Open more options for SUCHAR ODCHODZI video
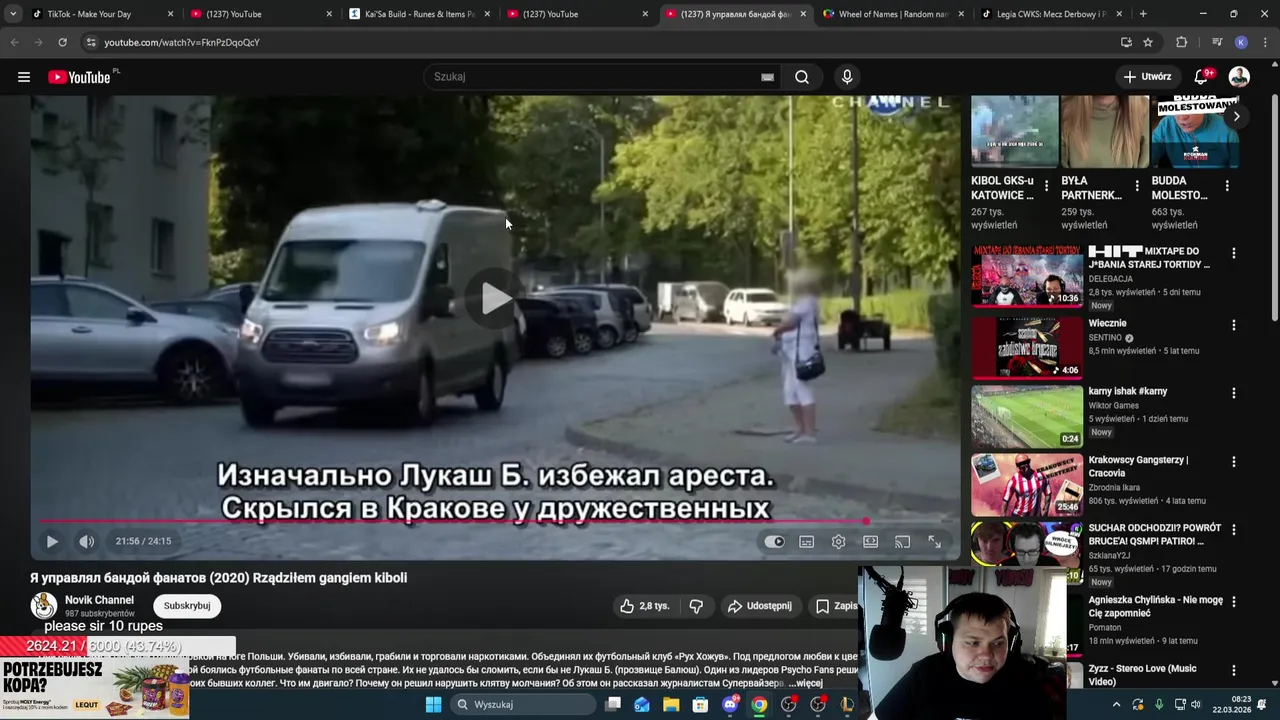 point(1233,530)
